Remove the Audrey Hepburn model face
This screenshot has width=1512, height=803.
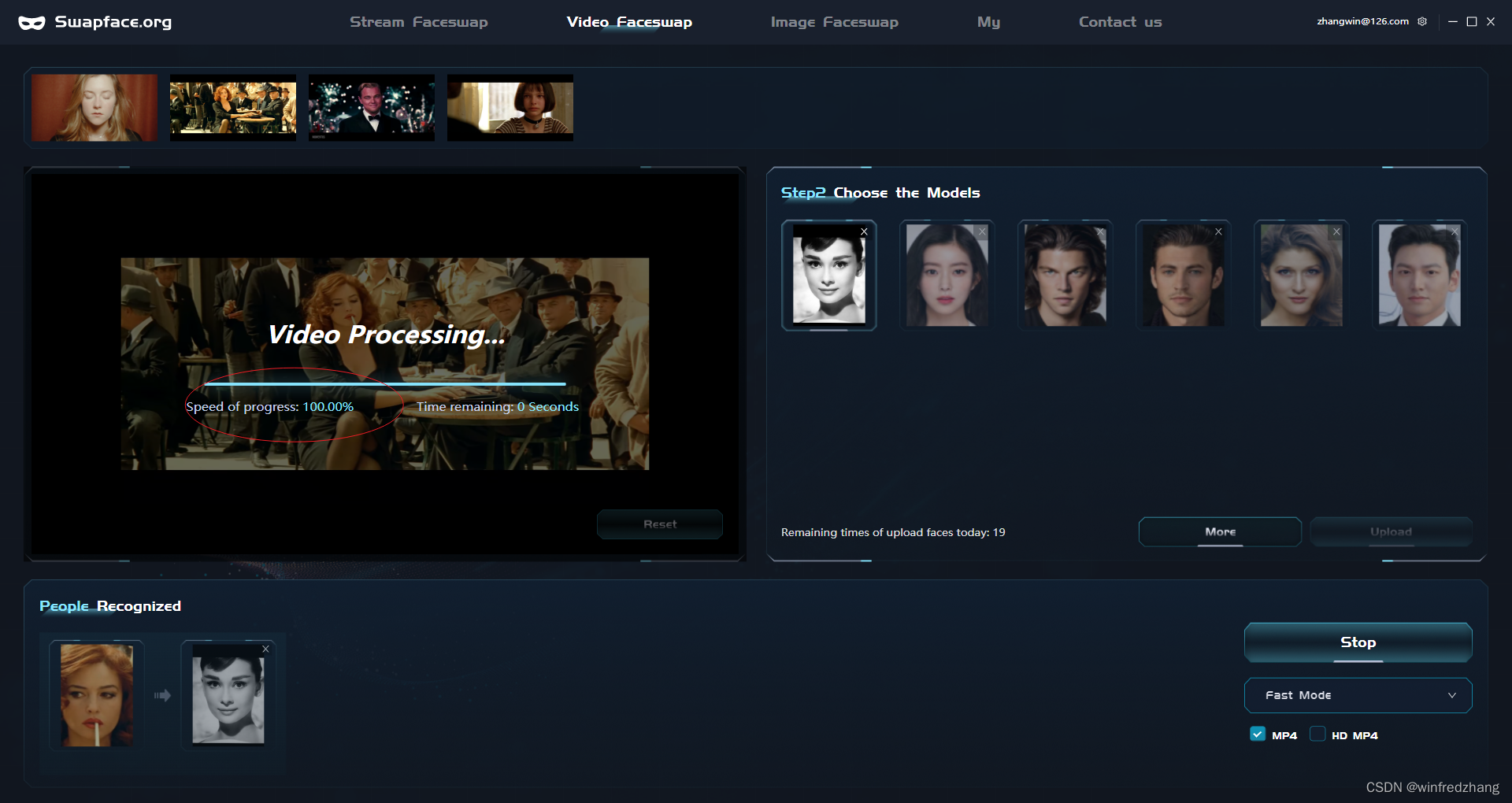point(864,231)
